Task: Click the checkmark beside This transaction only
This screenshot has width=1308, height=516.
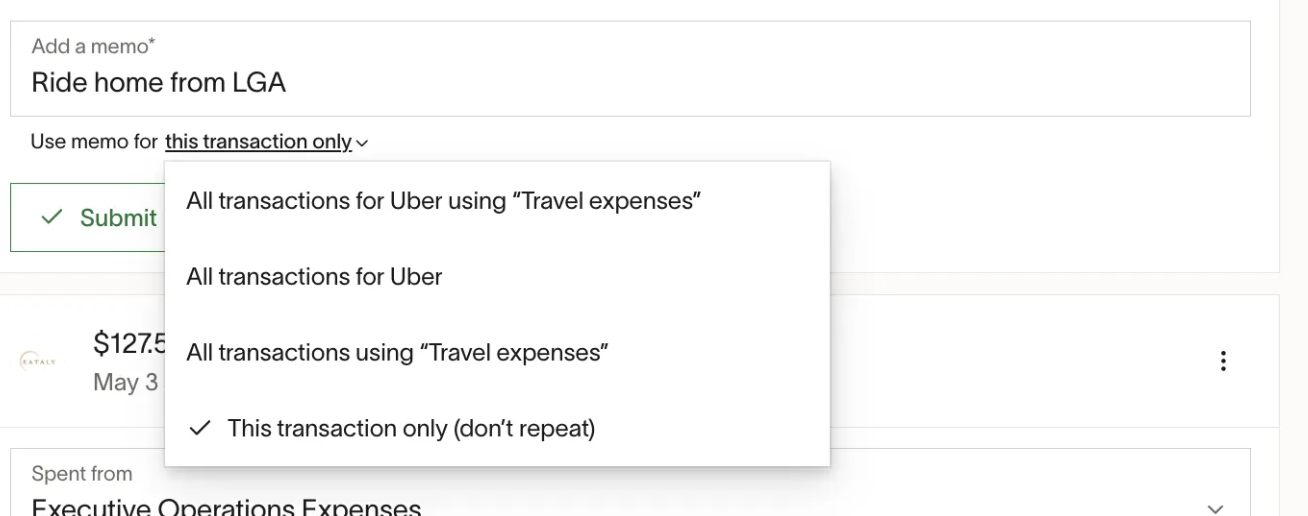Action: point(200,428)
